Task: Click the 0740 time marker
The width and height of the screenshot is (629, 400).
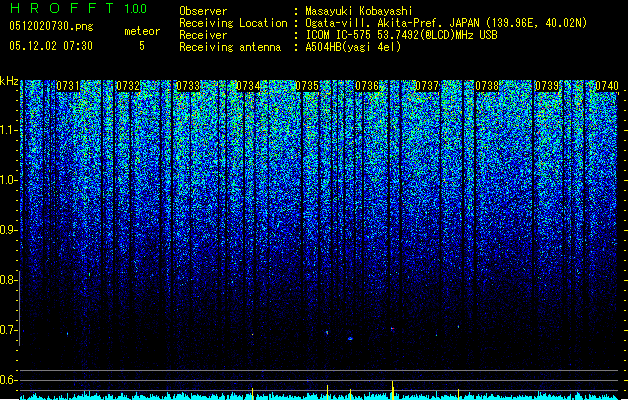Action: [607, 86]
